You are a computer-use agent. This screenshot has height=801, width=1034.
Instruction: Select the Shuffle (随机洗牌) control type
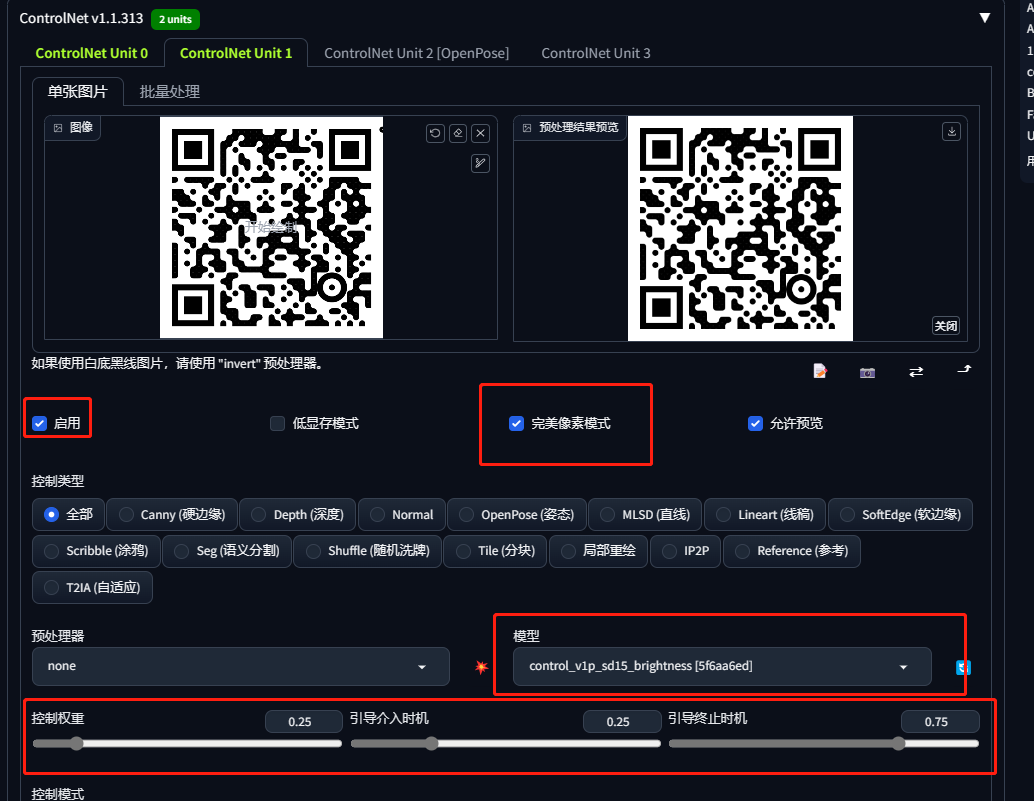(367, 550)
